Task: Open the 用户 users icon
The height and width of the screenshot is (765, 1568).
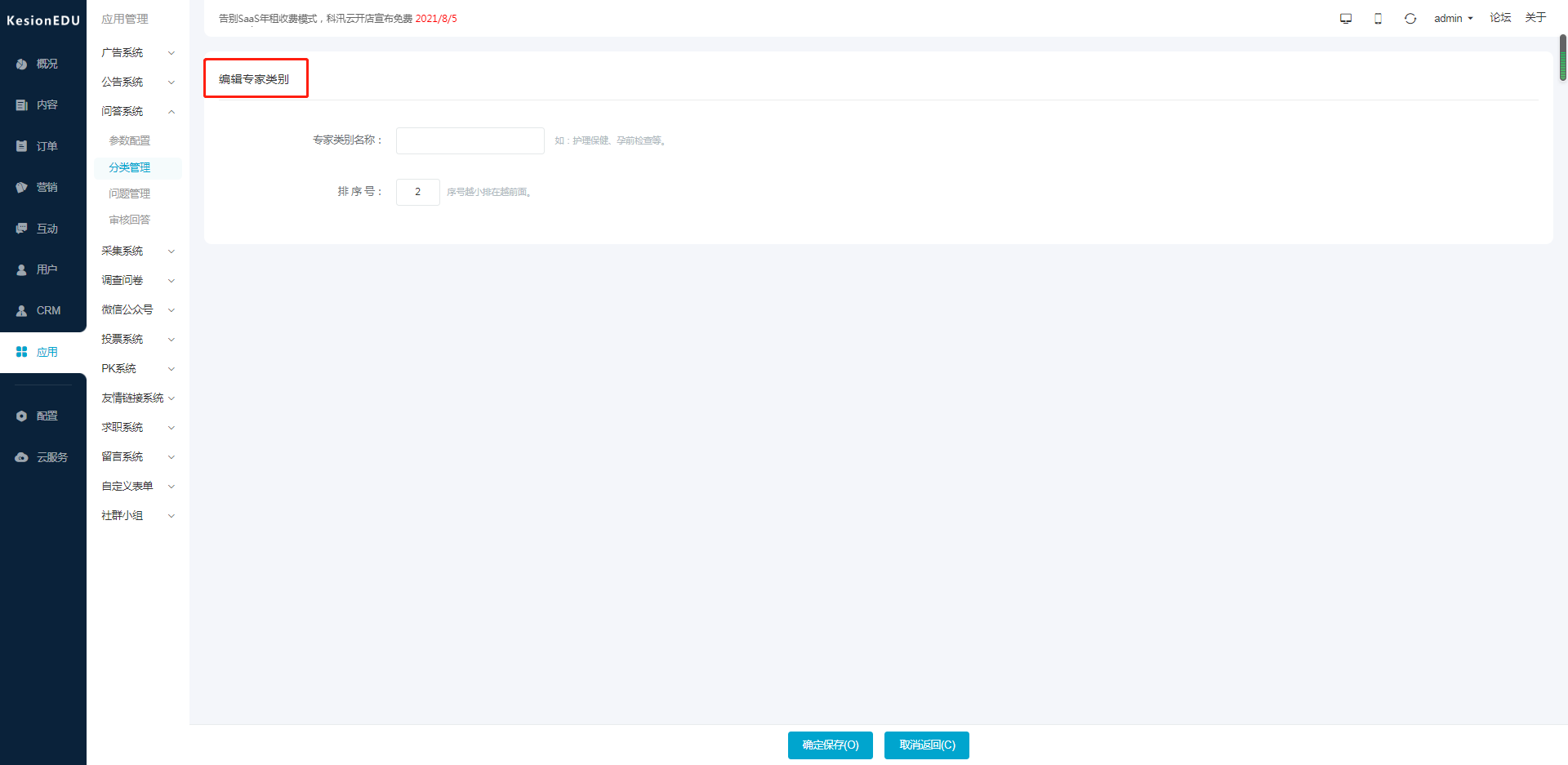Action: tap(22, 269)
